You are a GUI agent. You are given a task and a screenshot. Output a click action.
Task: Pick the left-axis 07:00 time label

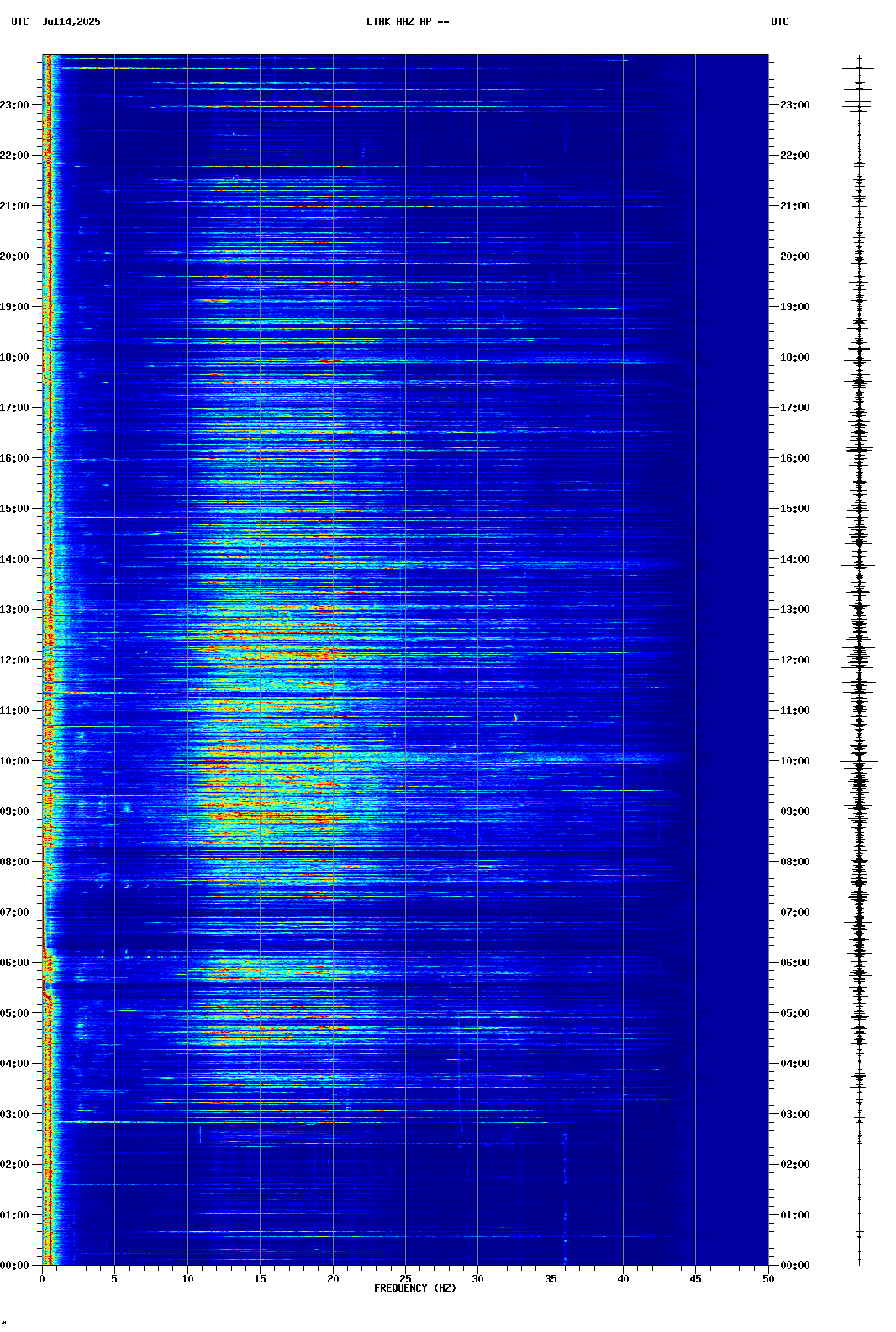pyautogui.click(x=14, y=912)
